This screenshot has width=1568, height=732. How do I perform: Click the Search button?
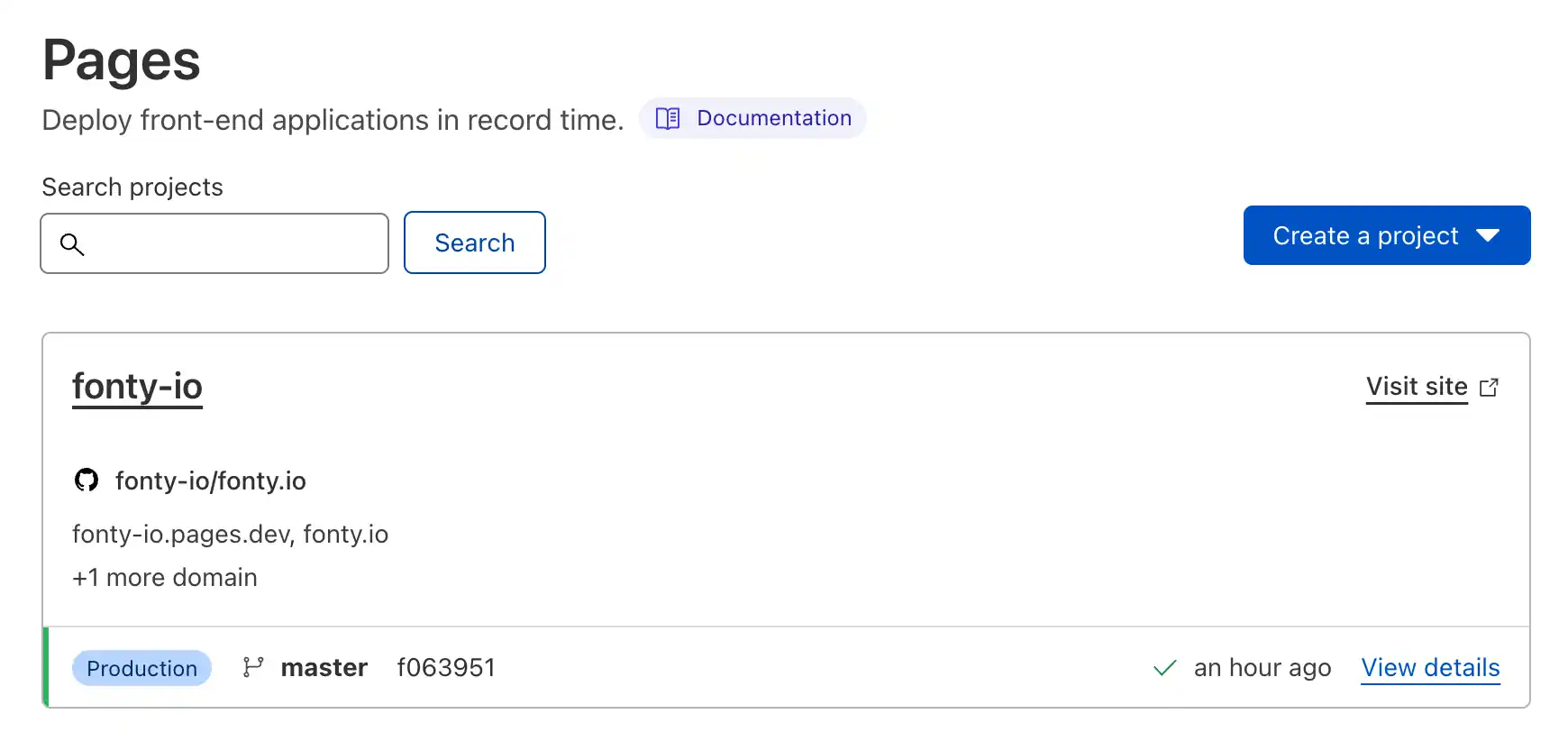[x=474, y=242]
